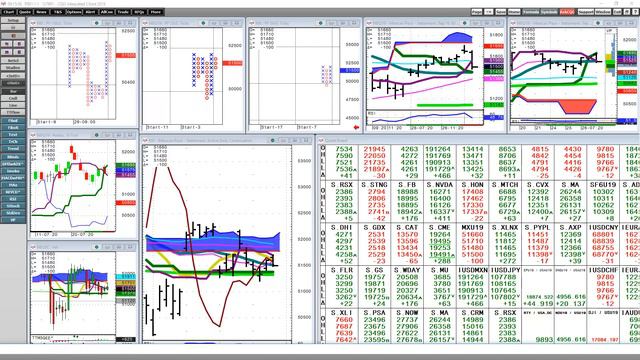Select S.HON in the quote board
This screenshot has height=360, width=640.
pos(472,185)
